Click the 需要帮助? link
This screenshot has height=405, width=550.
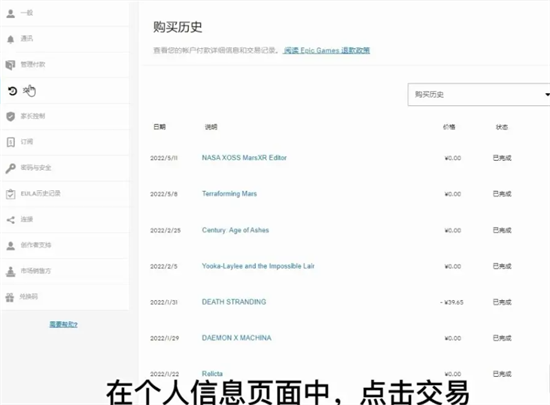[x=63, y=324]
